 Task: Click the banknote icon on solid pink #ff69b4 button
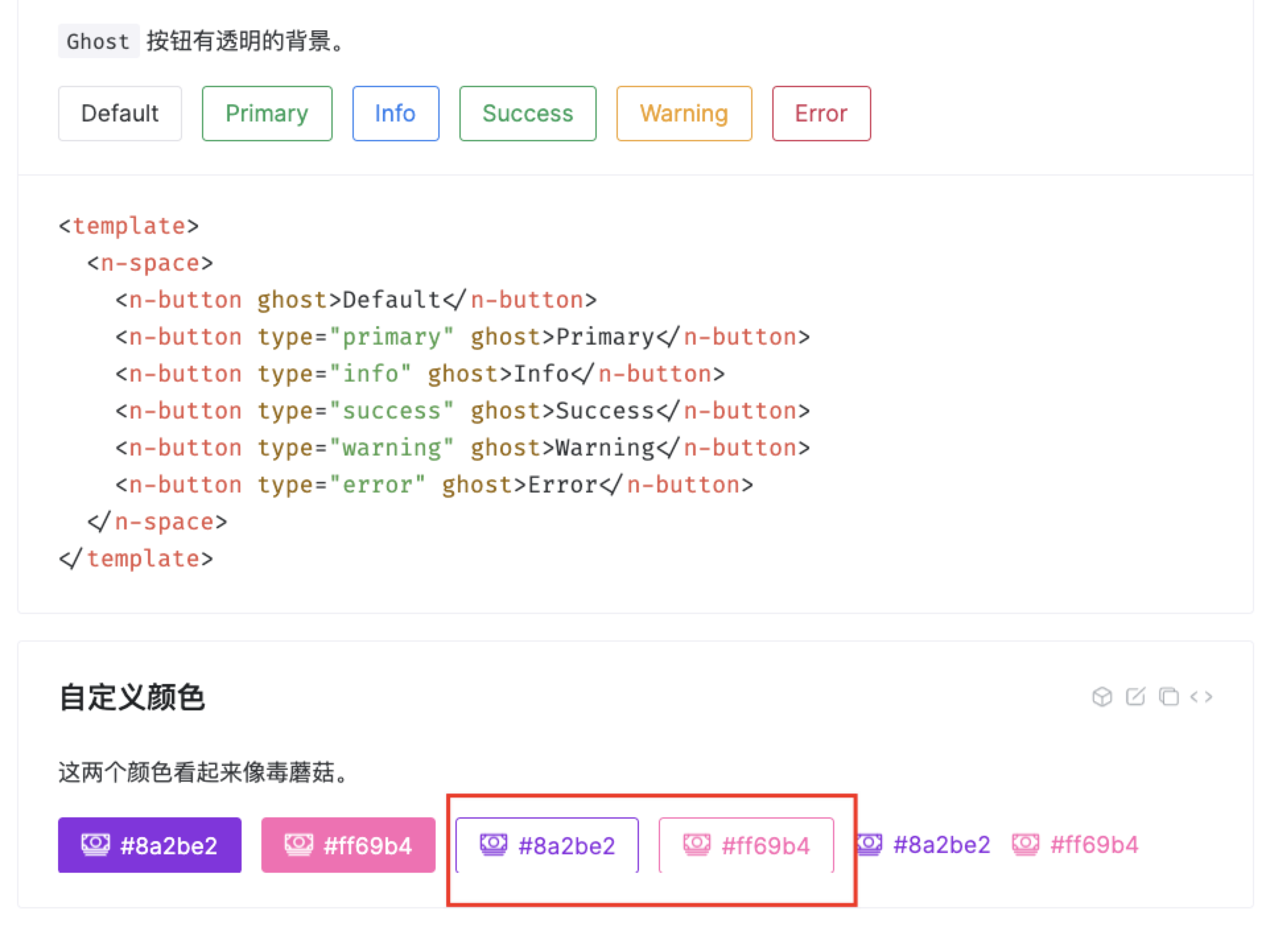[298, 844]
